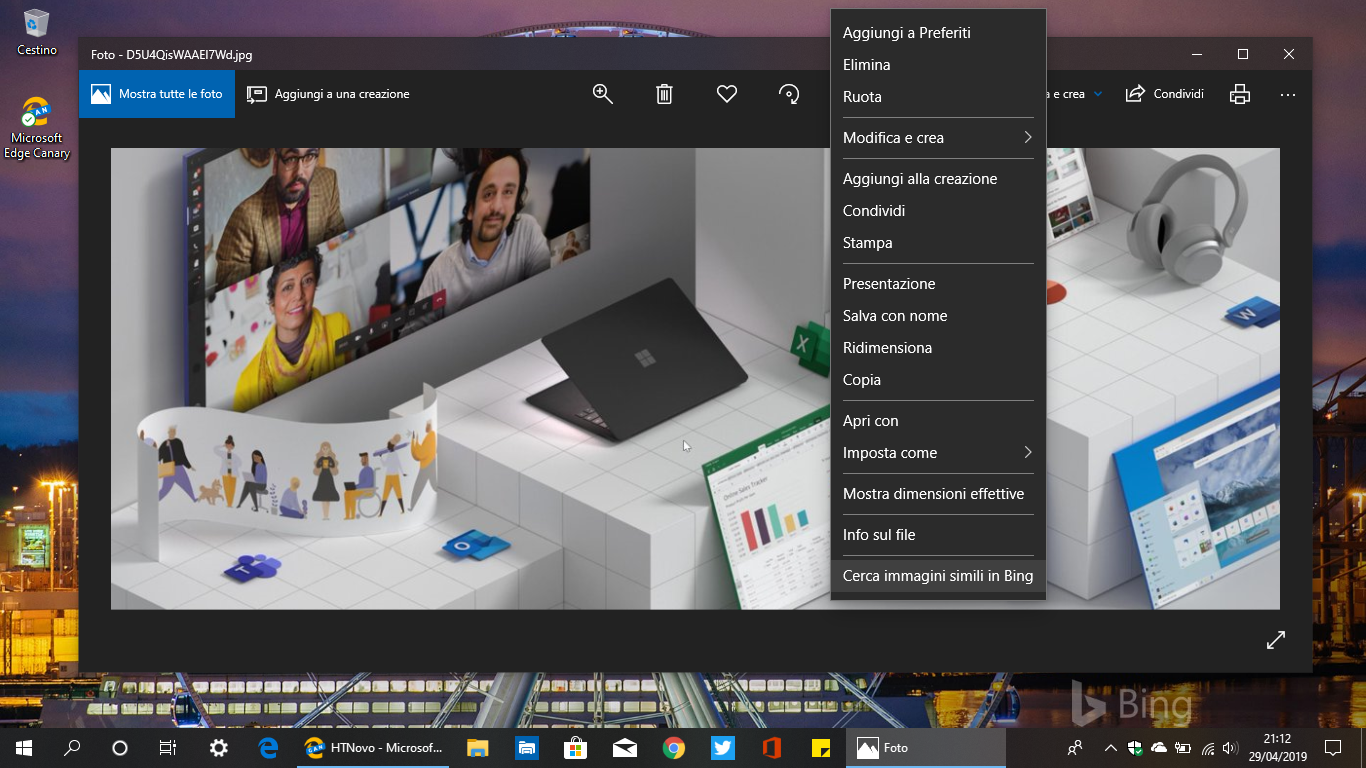
Task: Expand Modifica e crea submenu in context menu
Action: click(x=938, y=138)
